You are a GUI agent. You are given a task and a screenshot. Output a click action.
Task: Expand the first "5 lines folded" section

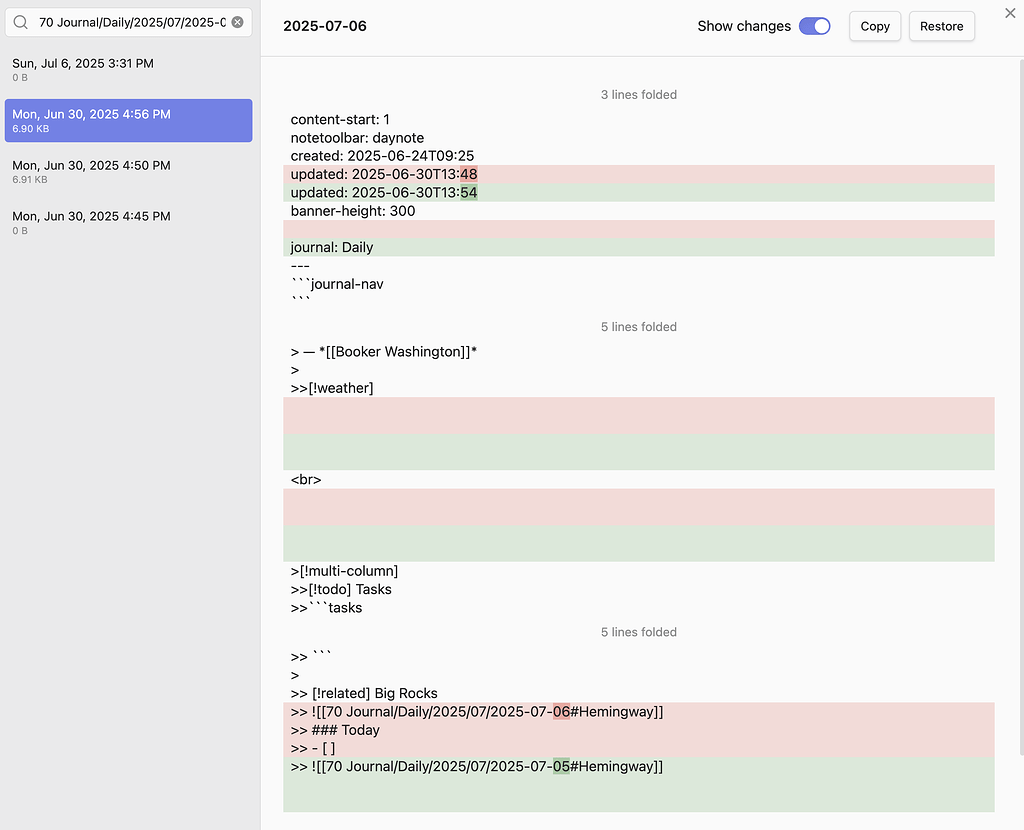click(638, 327)
